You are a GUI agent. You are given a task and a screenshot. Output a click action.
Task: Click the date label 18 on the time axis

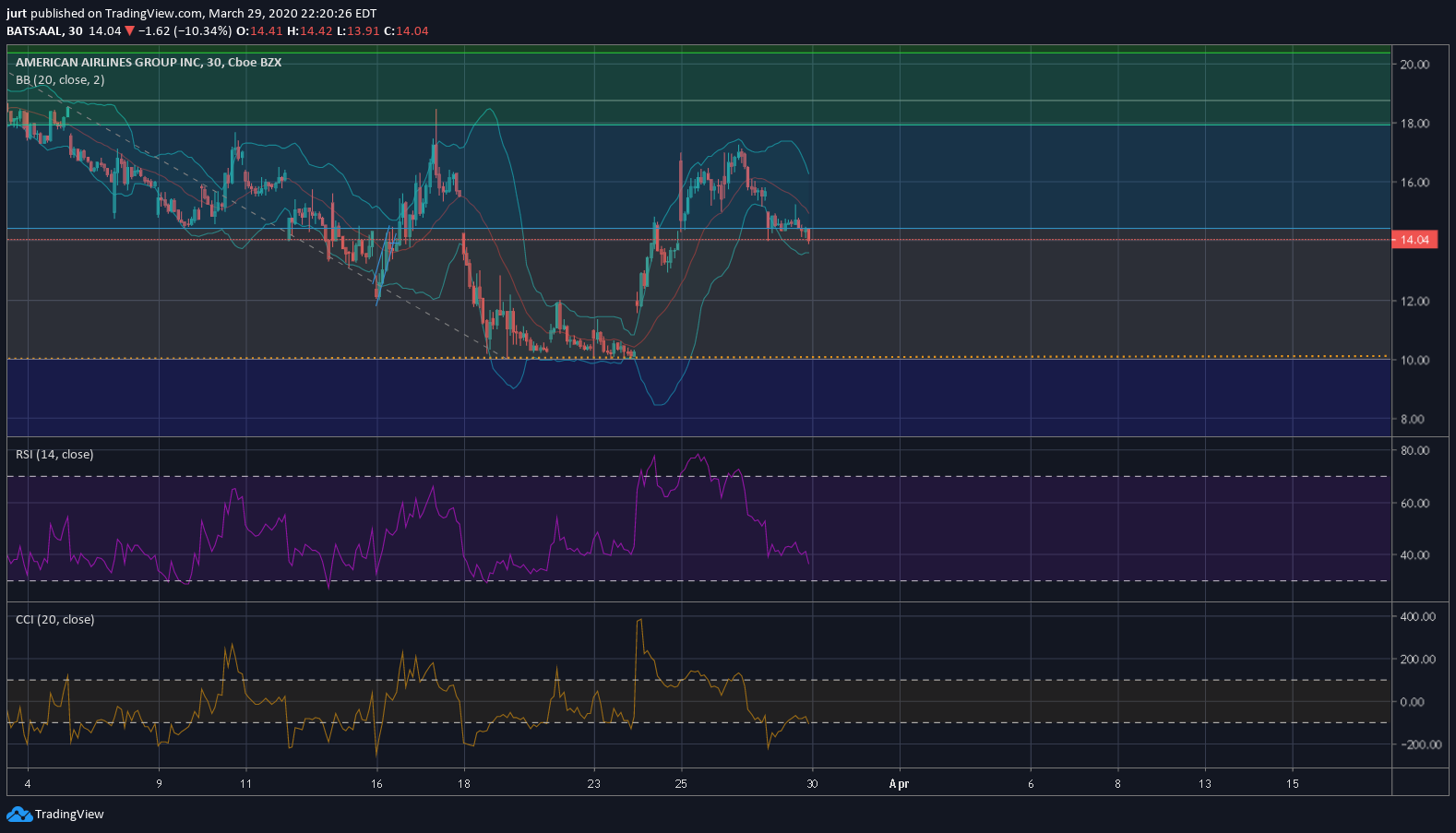pos(463,784)
